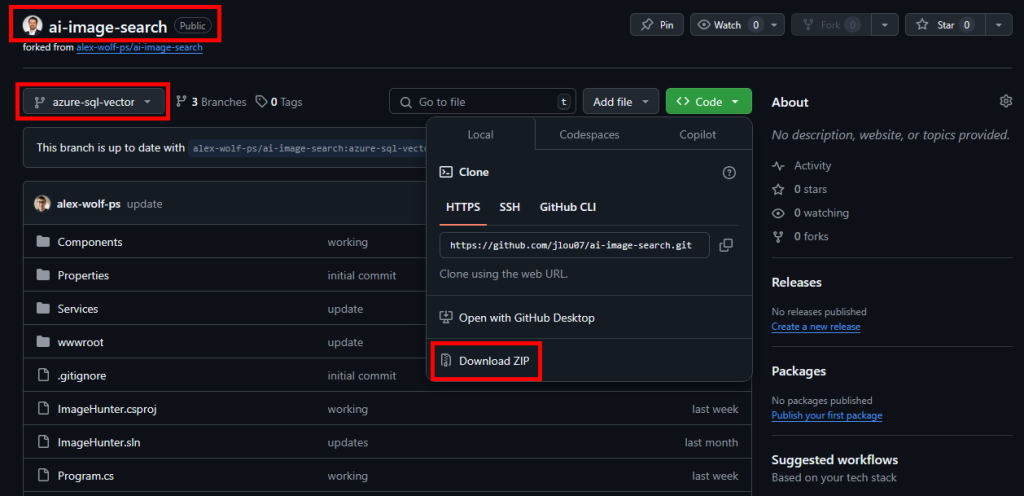Open 'working' commit message in ImageHunter.csproj row
This screenshot has height=496, width=1024.
(347, 409)
